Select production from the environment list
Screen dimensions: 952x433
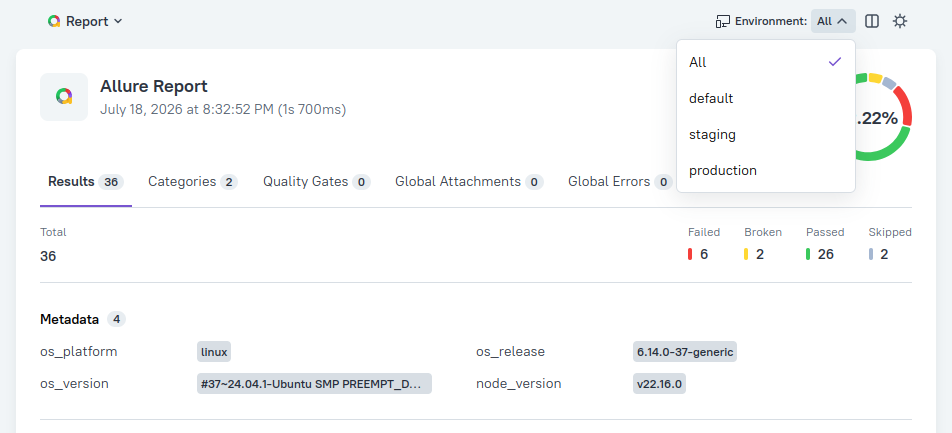pos(766,170)
